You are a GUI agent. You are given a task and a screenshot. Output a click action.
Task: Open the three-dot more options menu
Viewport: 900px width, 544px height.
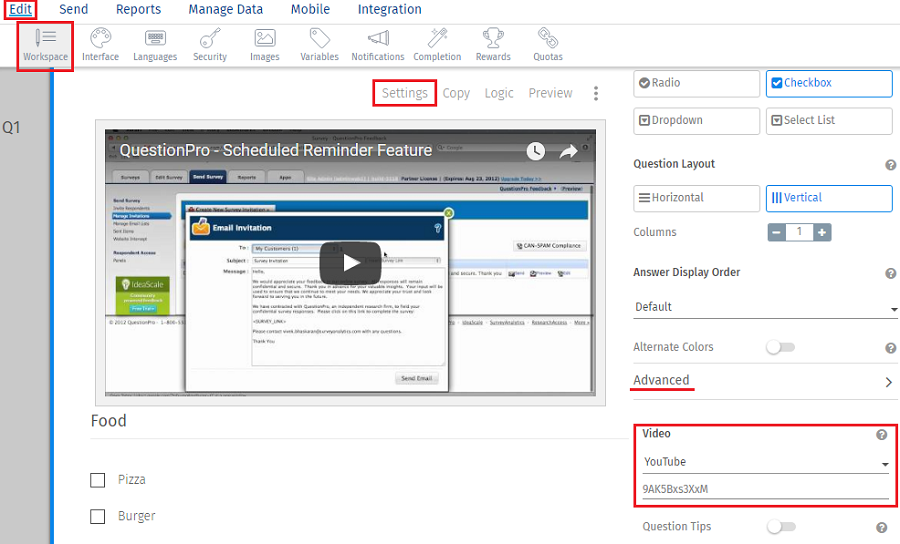point(596,94)
